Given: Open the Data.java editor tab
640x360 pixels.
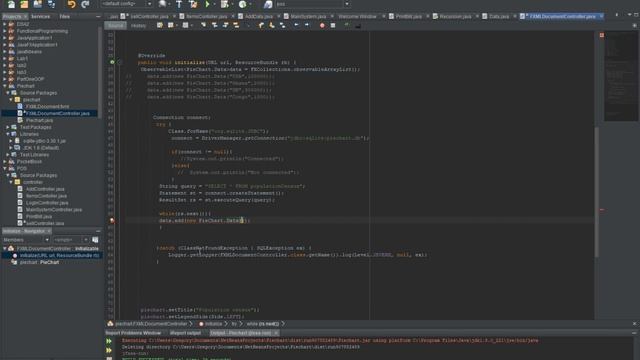Looking at the screenshot, I should 499,16.
